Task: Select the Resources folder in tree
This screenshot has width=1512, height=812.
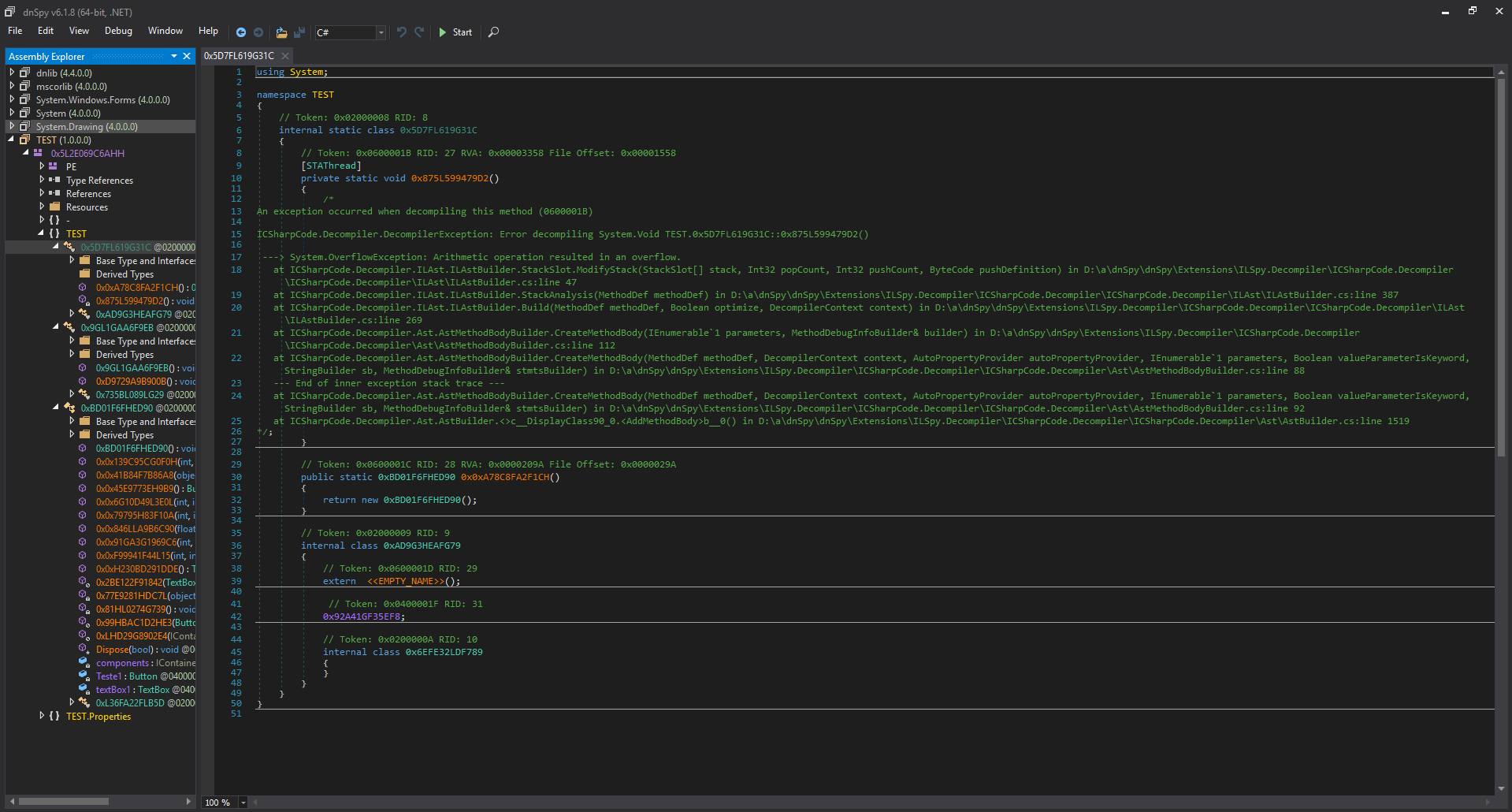Action: 87,207
